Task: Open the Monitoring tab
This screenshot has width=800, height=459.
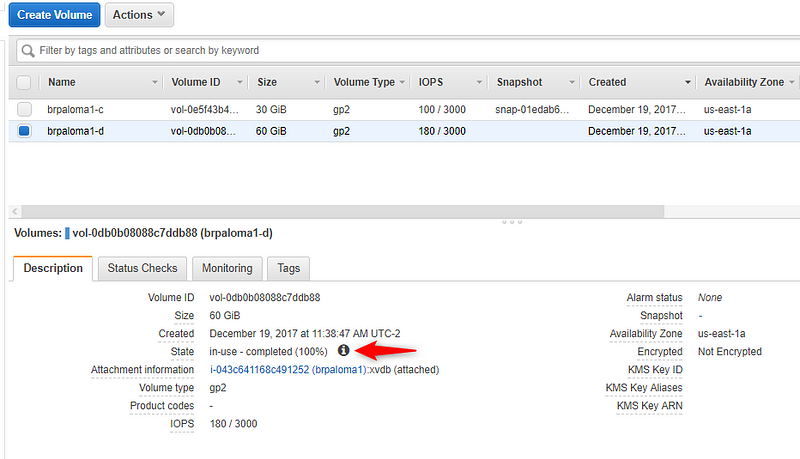Action: 227,268
